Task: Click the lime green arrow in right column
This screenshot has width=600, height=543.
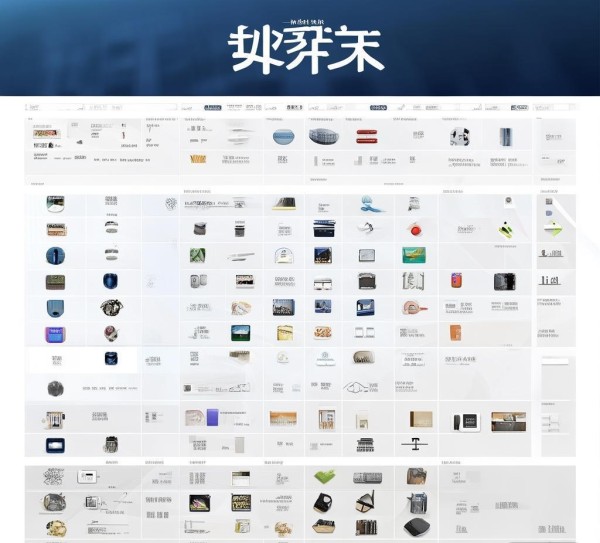Action: click(x=553, y=228)
